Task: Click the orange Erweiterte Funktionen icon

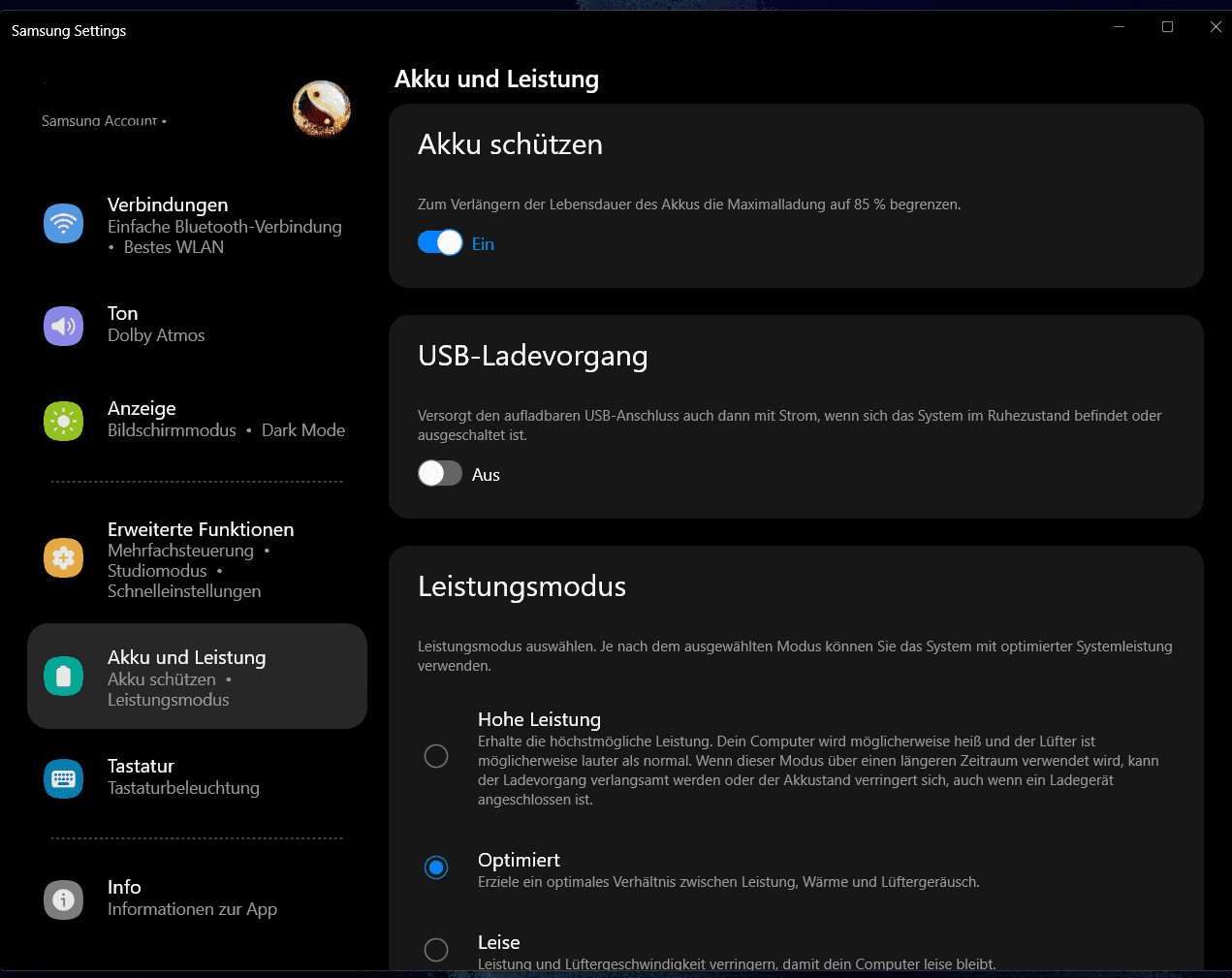Action: [64, 557]
